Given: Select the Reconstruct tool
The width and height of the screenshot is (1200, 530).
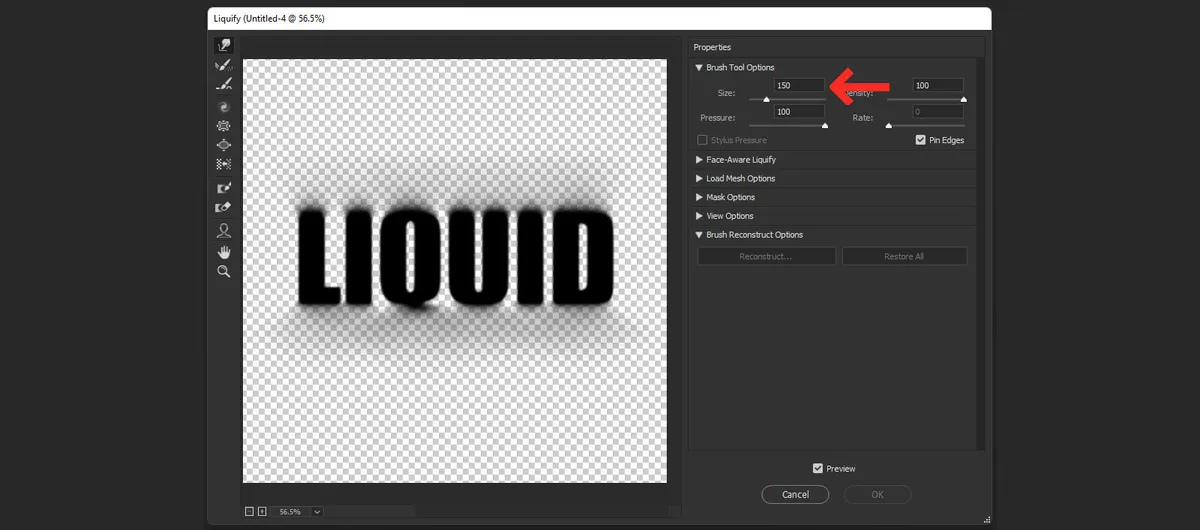Looking at the screenshot, I should point(224,65).
